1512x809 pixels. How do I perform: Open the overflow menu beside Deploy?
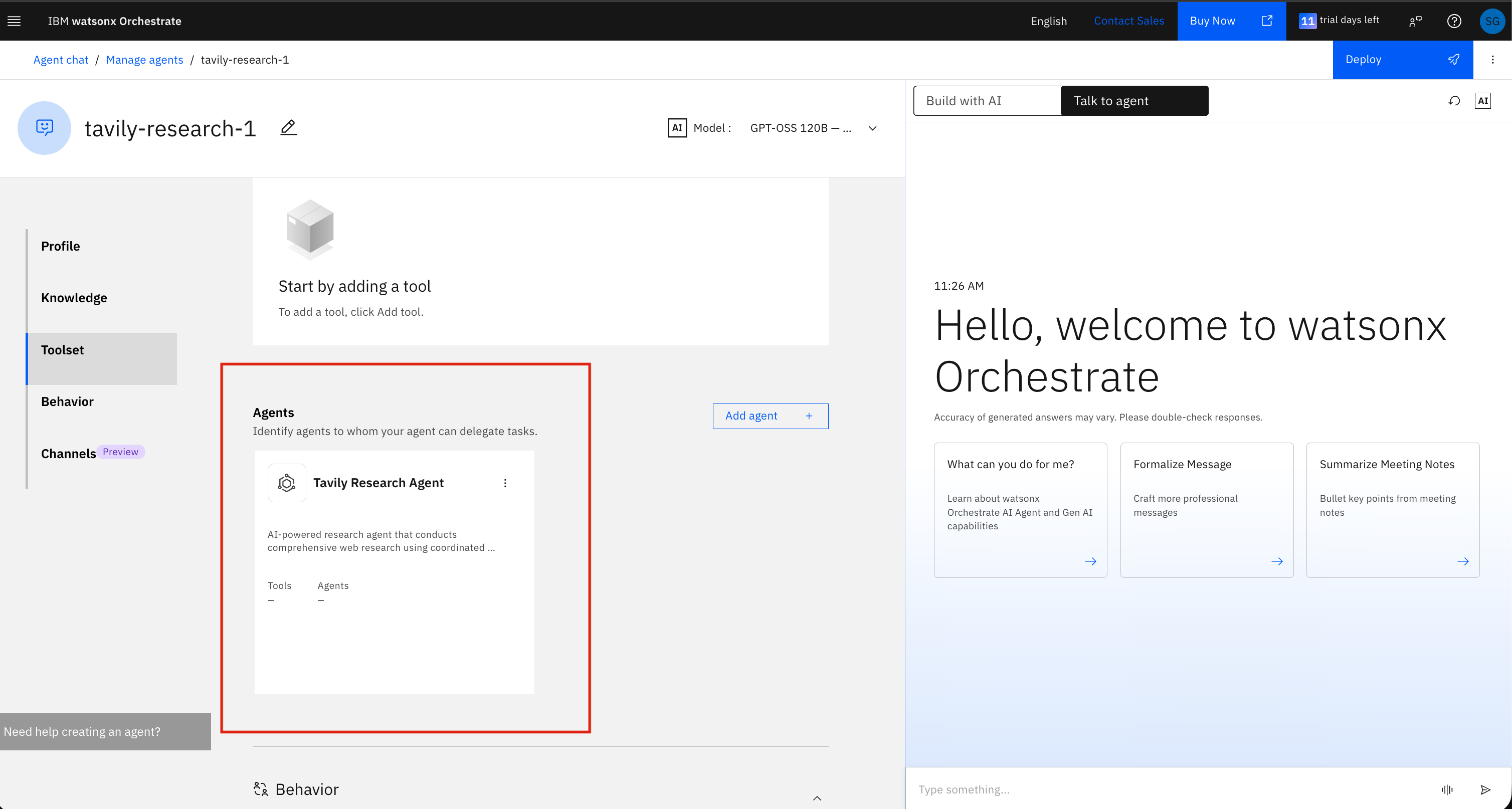[1493, 59]
